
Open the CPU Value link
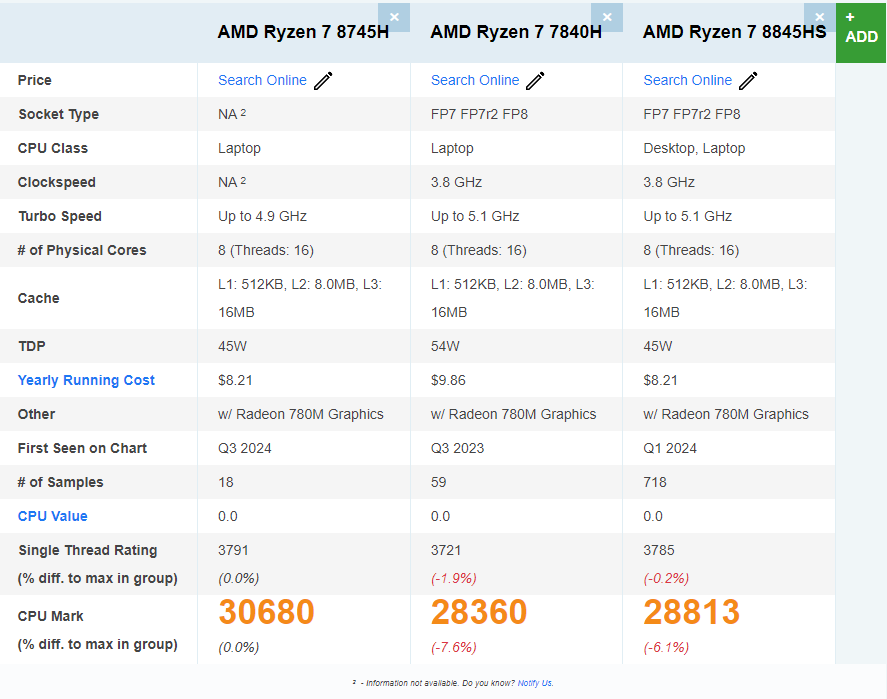[53, 516]
